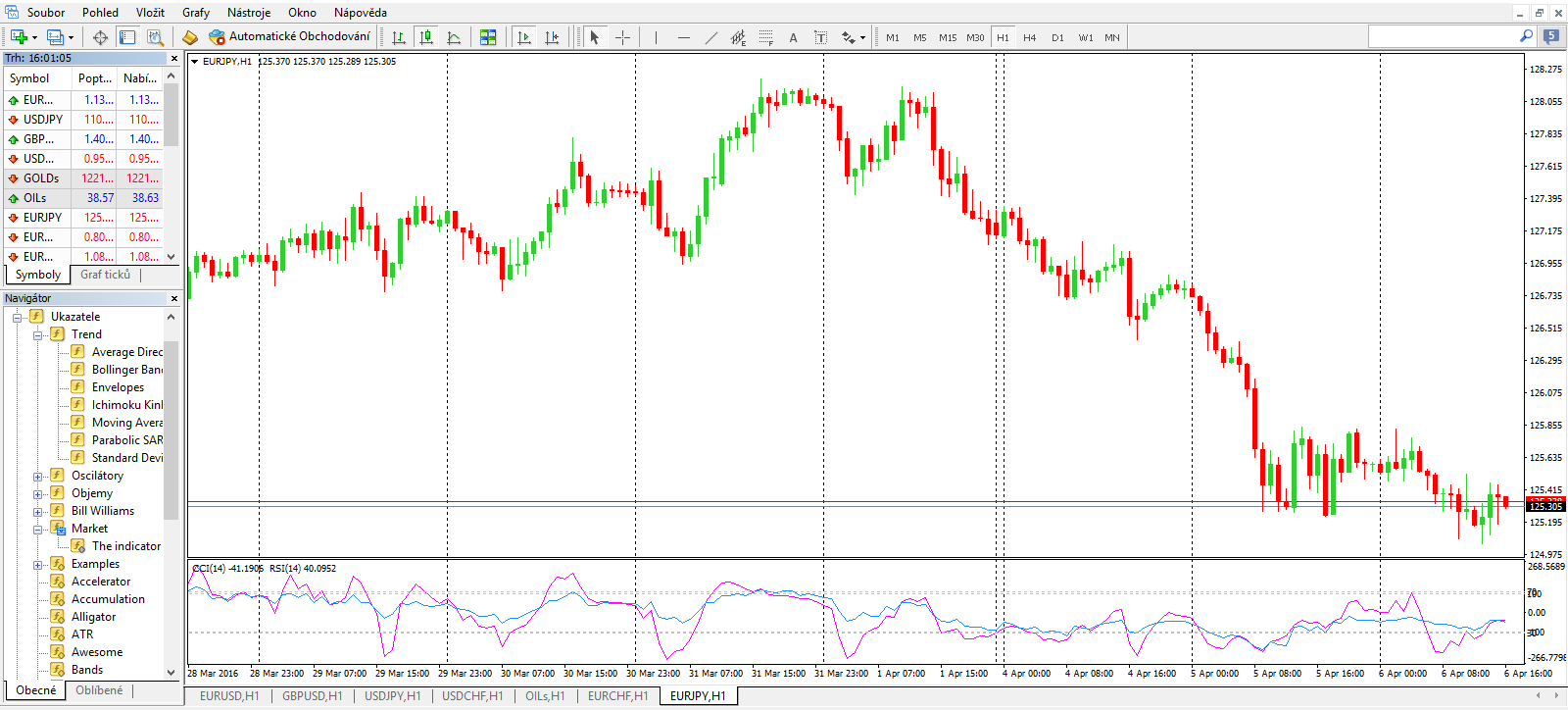Open a new chart with the plus icon
Screen dimensions: 1568x710
tap(19, 37)
